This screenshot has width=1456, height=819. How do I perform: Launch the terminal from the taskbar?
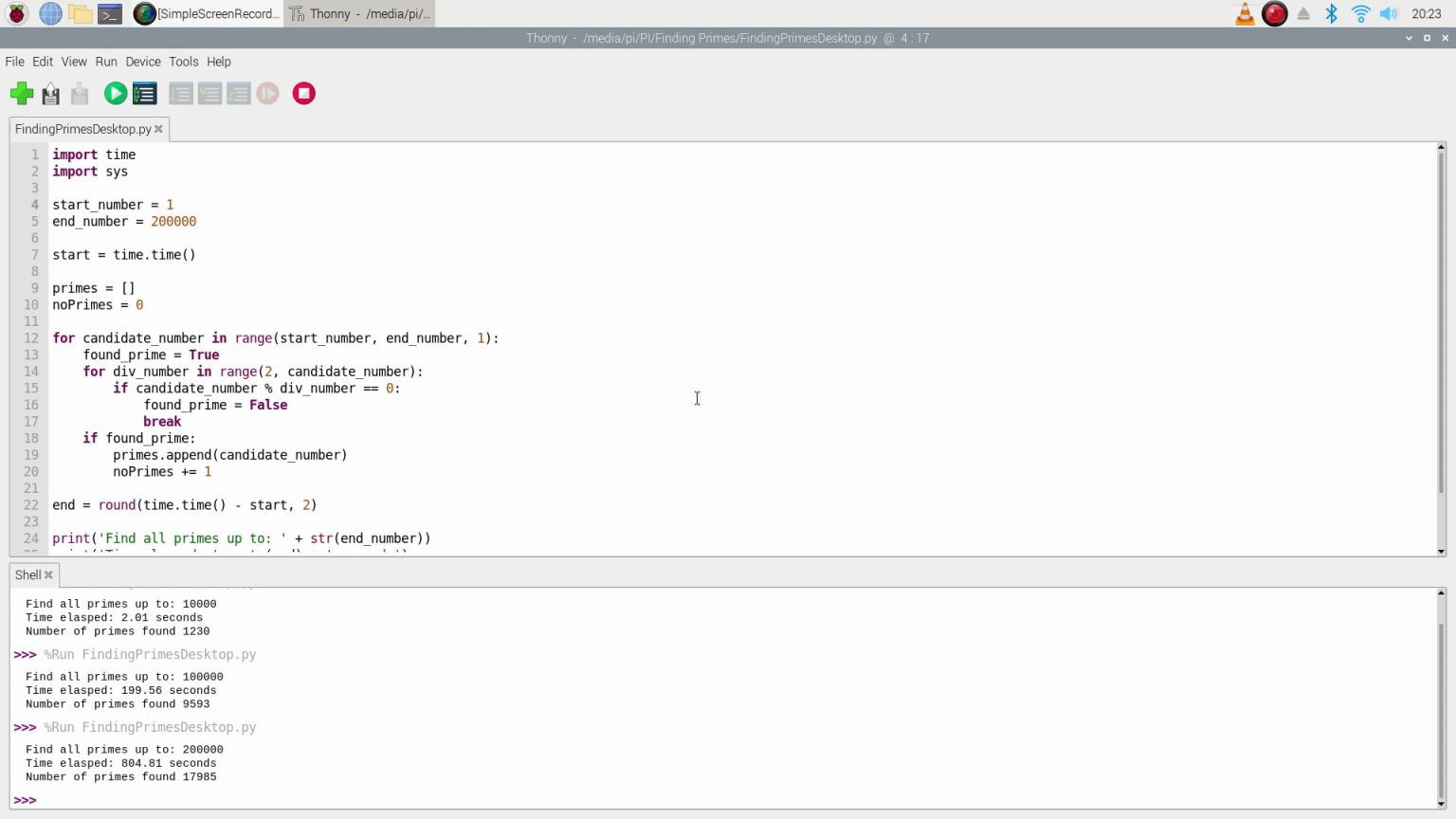click(110, 14)
